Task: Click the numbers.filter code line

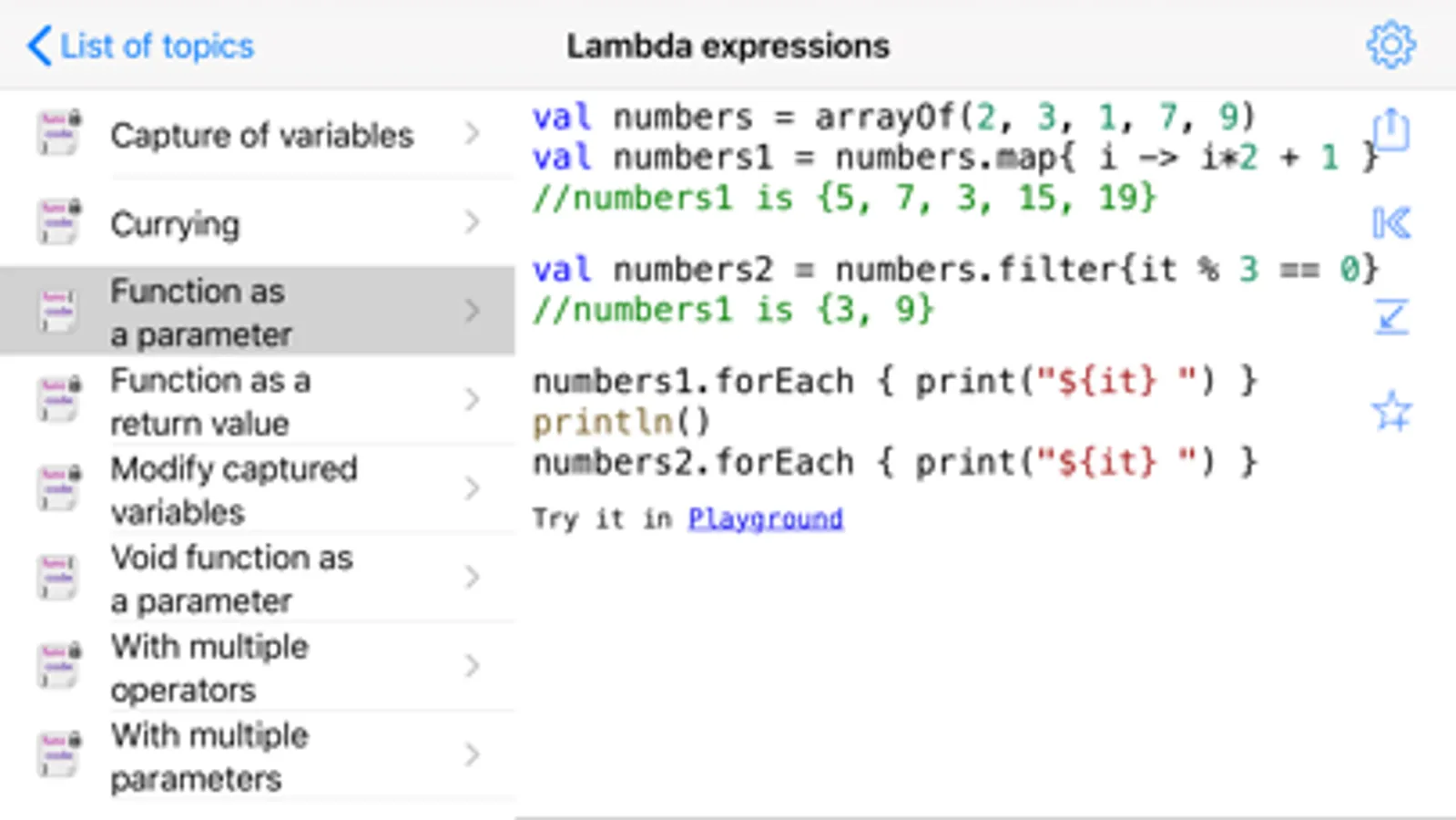Action: [x=954, y=270]
